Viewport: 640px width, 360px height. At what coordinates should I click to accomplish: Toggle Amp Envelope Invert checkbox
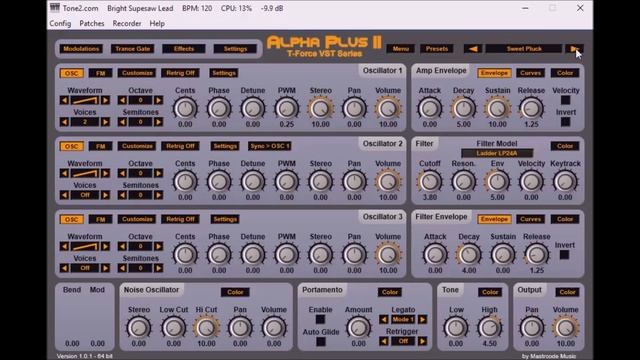565,122
